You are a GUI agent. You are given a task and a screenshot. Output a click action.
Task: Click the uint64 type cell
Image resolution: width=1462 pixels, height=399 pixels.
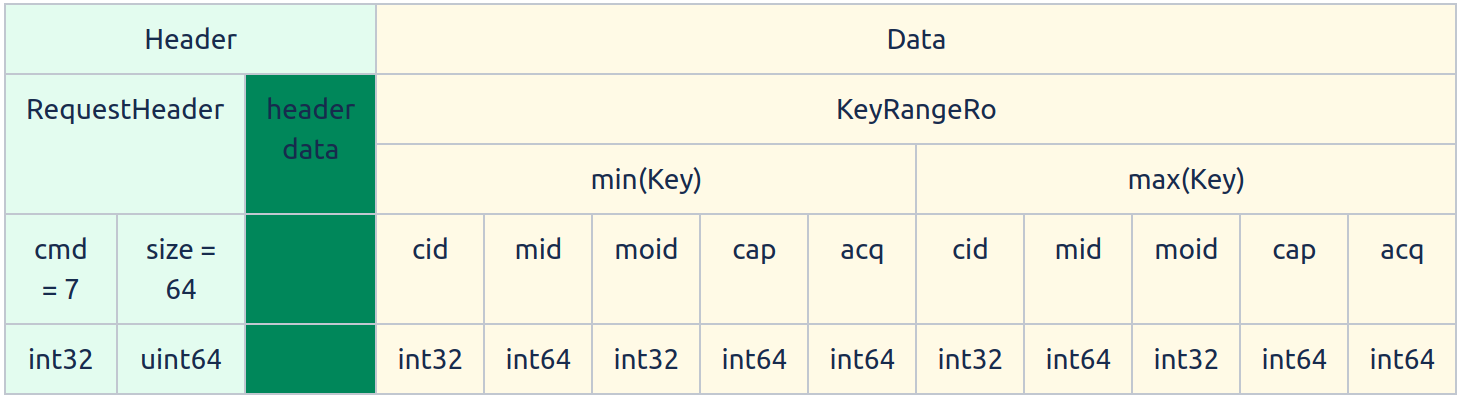[x=181, y=359]
